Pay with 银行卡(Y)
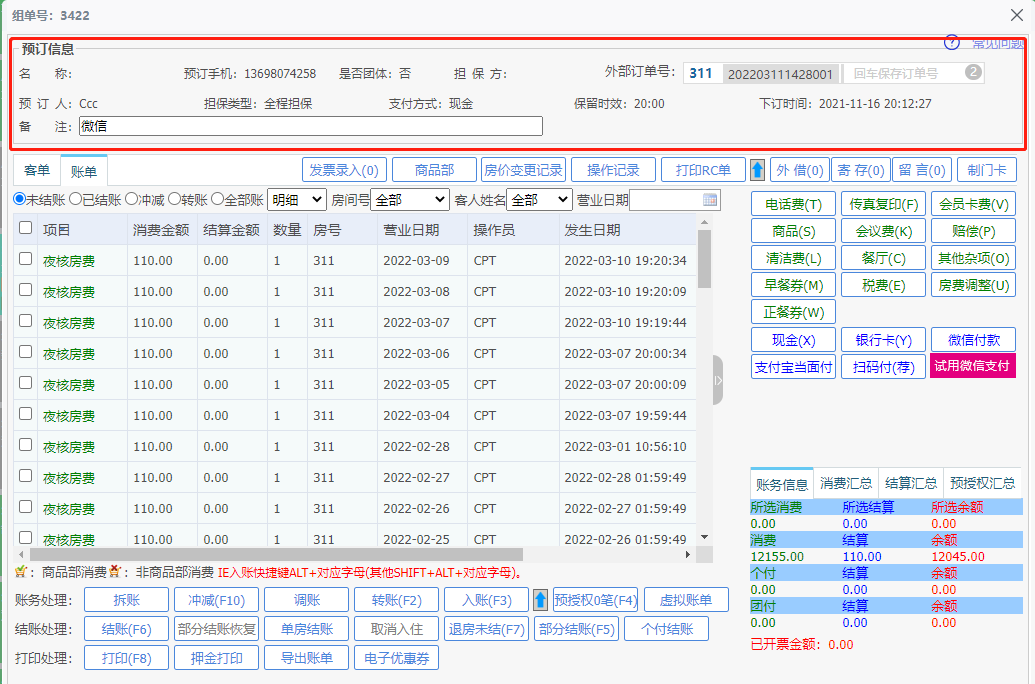 pyautogui.click(x=883, y=340)
